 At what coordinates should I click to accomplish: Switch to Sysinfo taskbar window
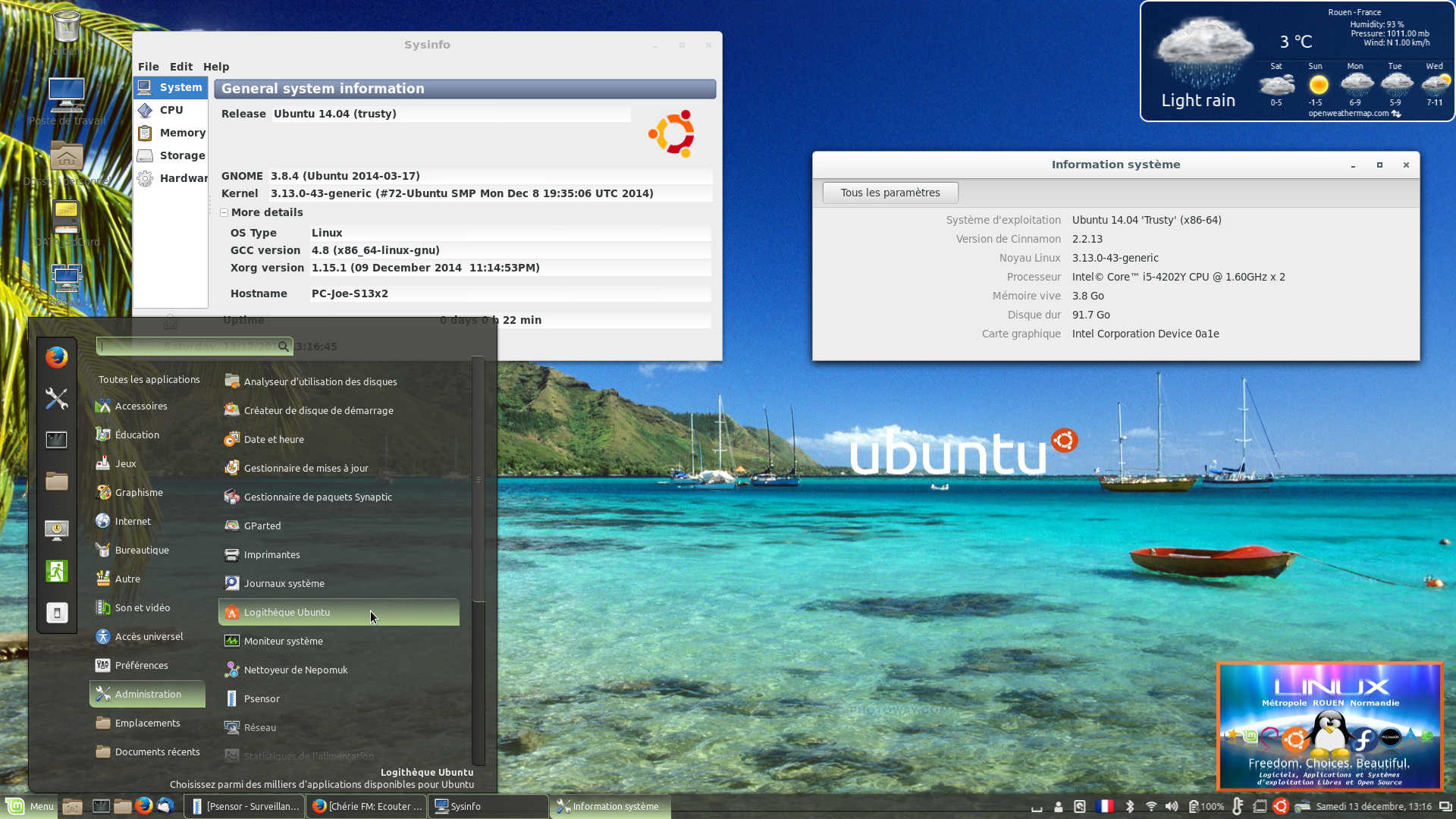488,806
